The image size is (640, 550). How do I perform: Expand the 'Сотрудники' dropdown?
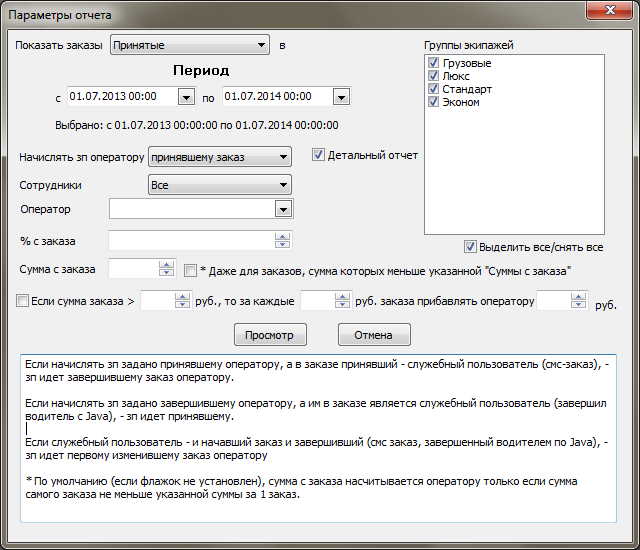(283, 185)
